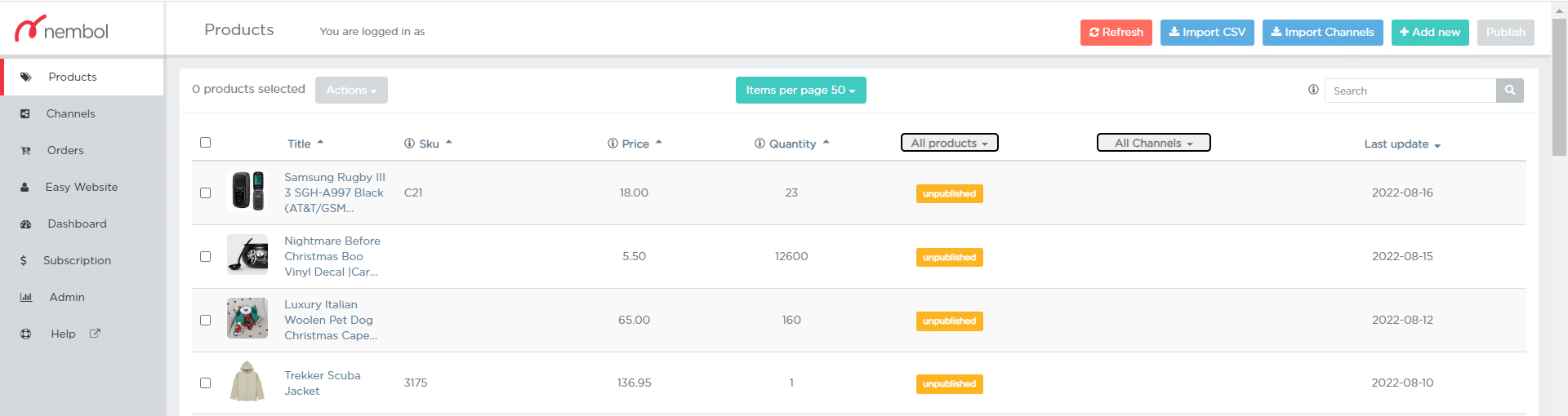Check the Samsung Rugby III product checkbox
The image size is (1568, 416).
(205, 193)
